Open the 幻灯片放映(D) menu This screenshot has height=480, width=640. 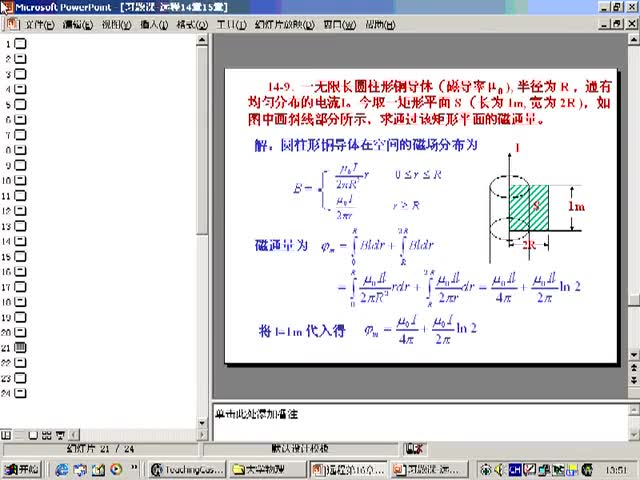284,25
